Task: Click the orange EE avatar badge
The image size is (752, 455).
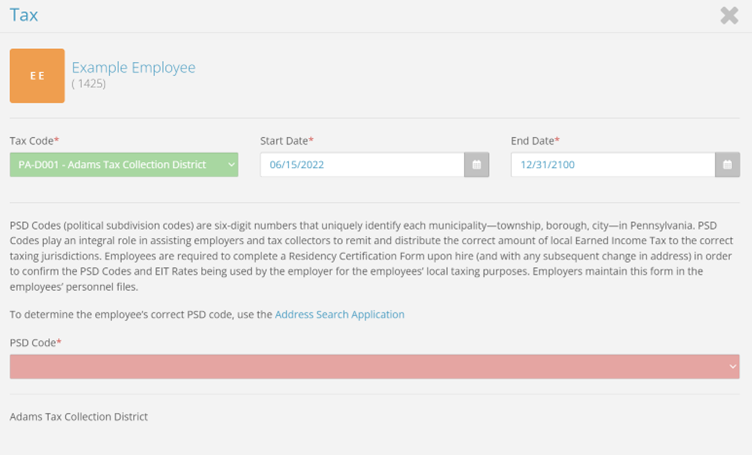Action: tap(37, 76)
